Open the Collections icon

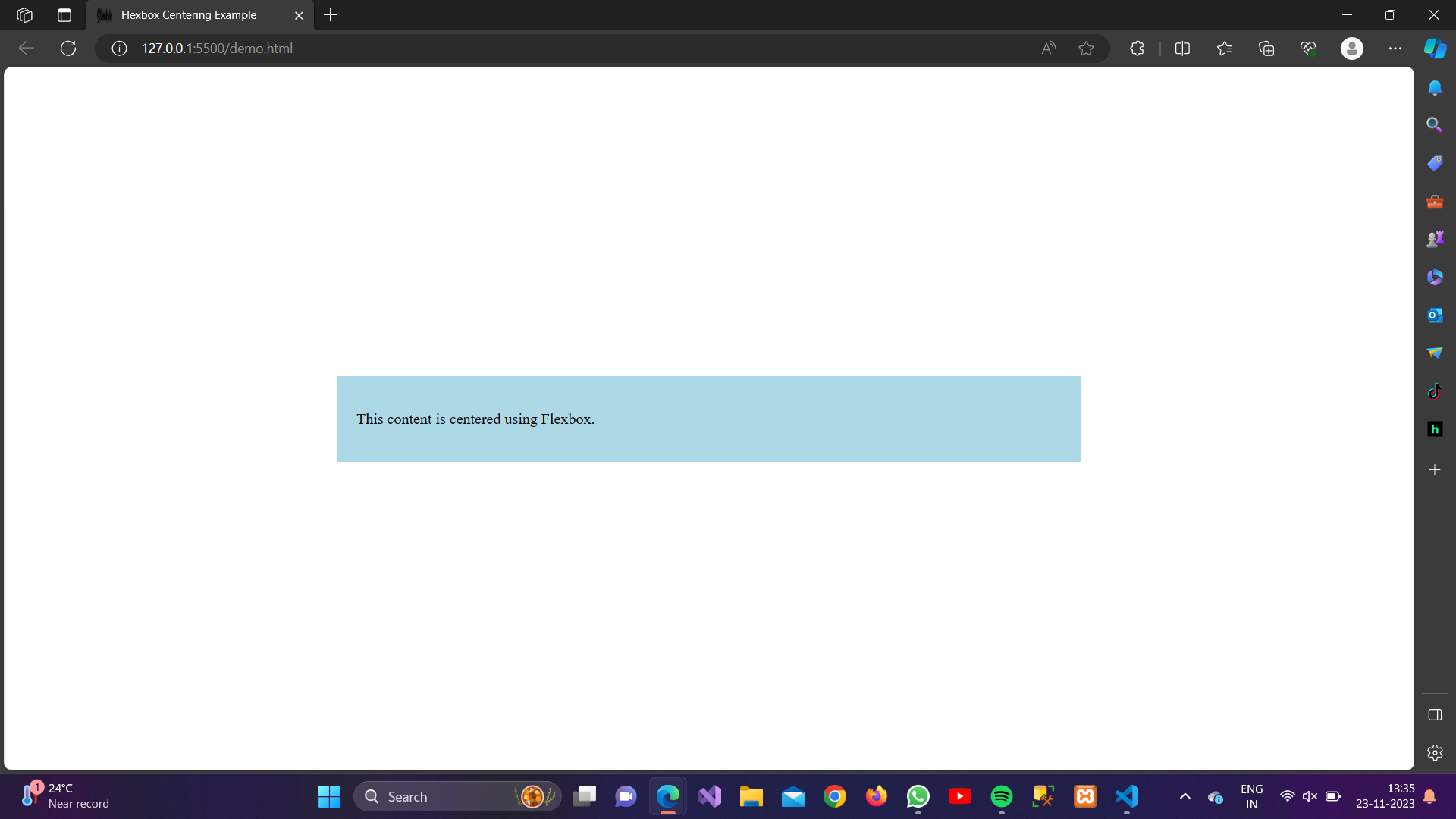(x=1266, y=49)
